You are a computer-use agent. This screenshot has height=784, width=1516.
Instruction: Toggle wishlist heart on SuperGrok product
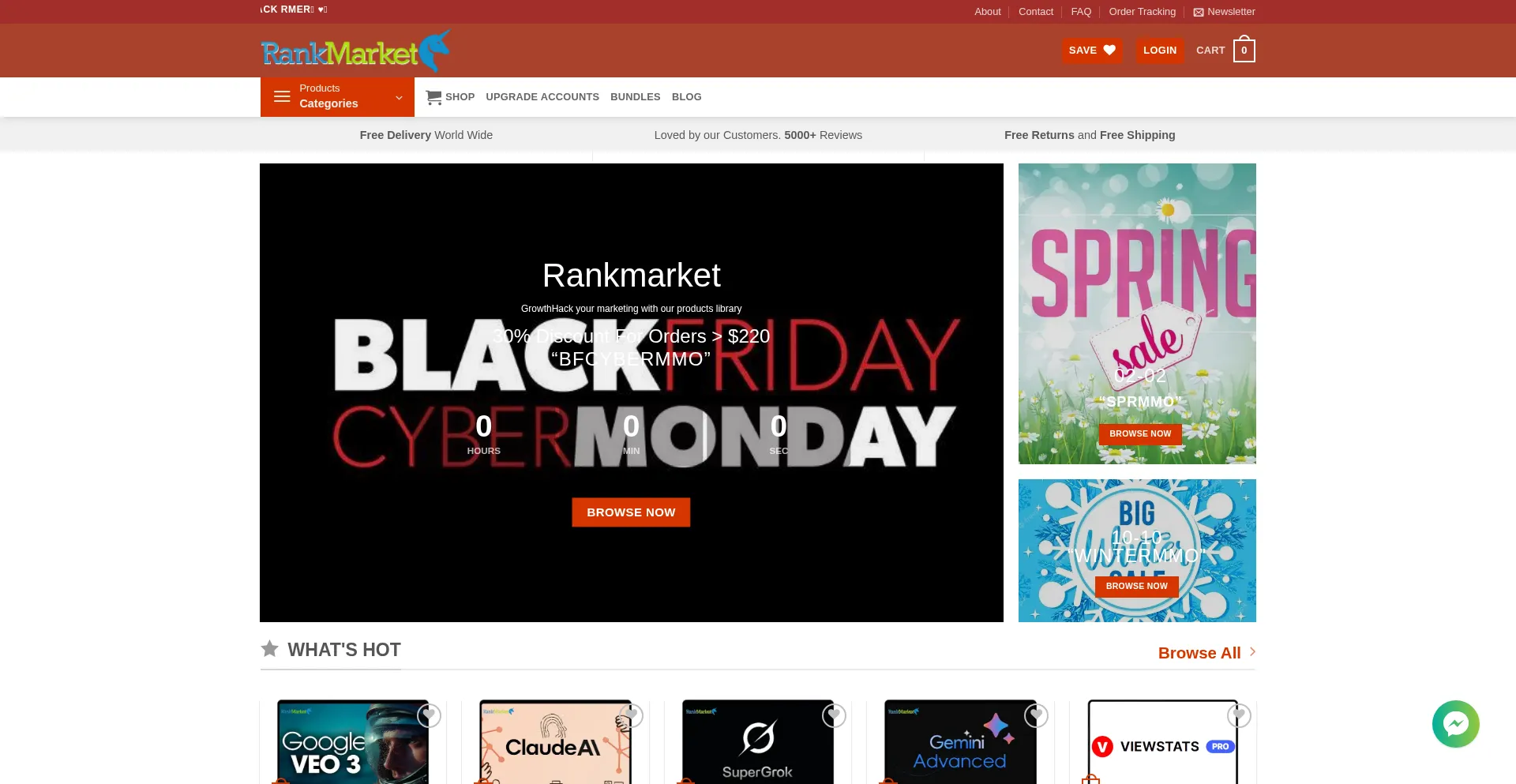[834, 715]
